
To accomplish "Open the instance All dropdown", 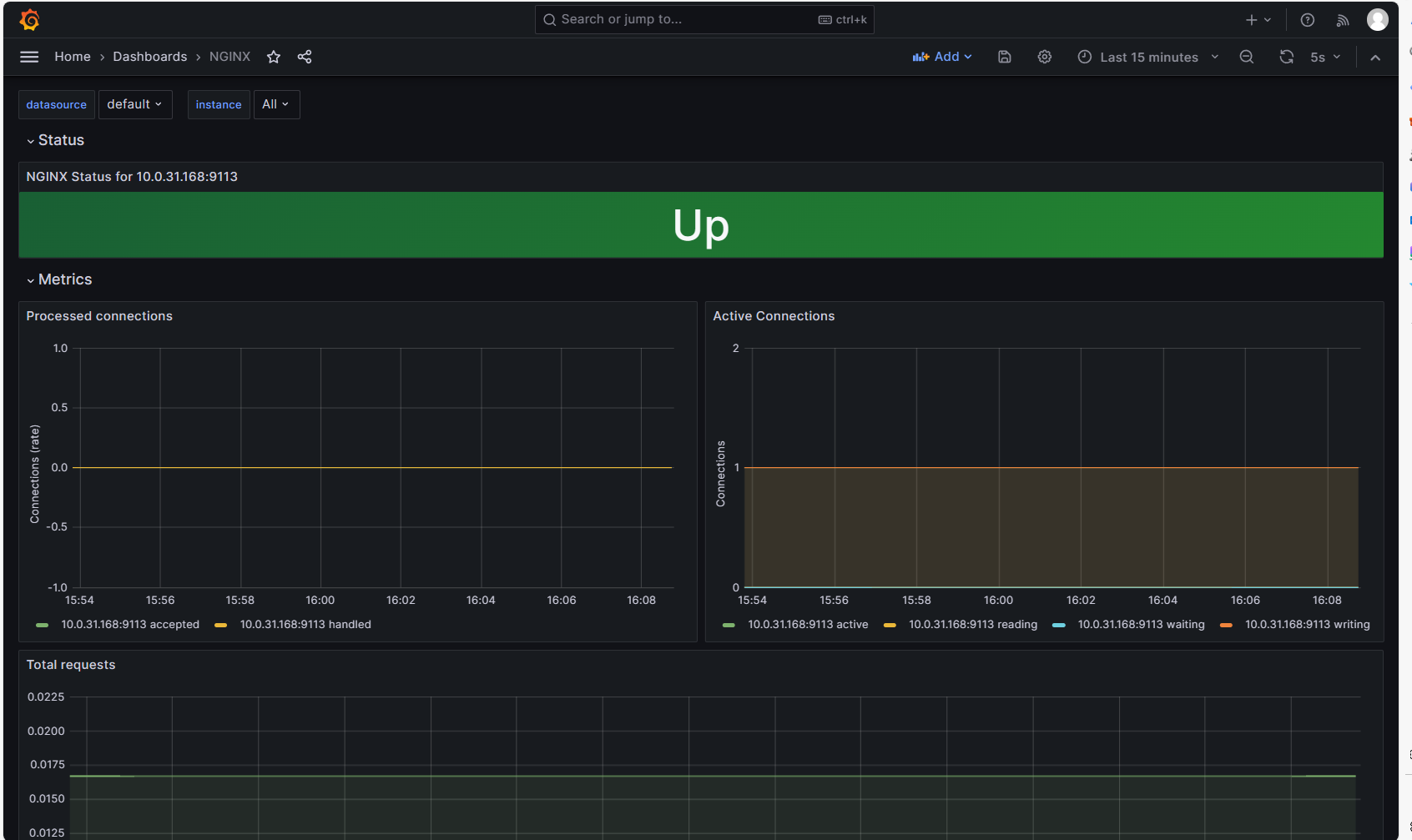I will 275,104.
